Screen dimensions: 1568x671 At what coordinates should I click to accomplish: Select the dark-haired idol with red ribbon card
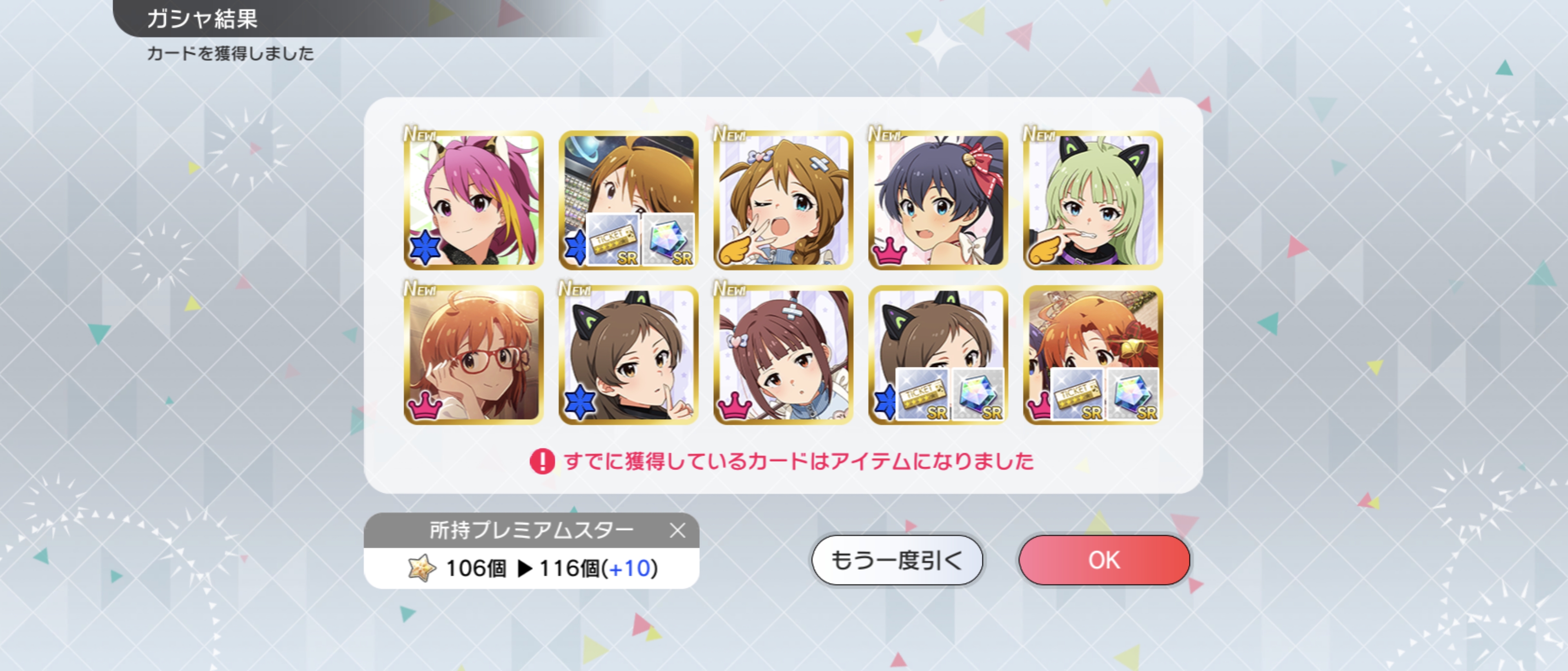pyautogui.click(x=938, y=200)
